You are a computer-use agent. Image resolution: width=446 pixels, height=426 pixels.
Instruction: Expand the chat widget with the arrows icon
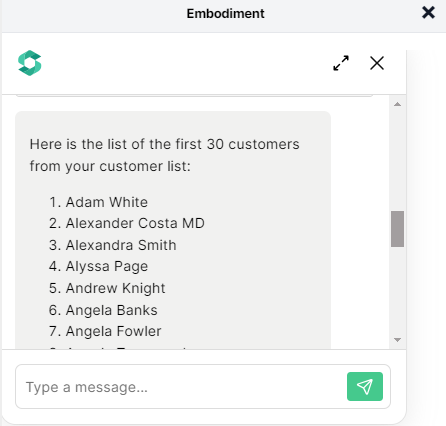tap(341, 63)
